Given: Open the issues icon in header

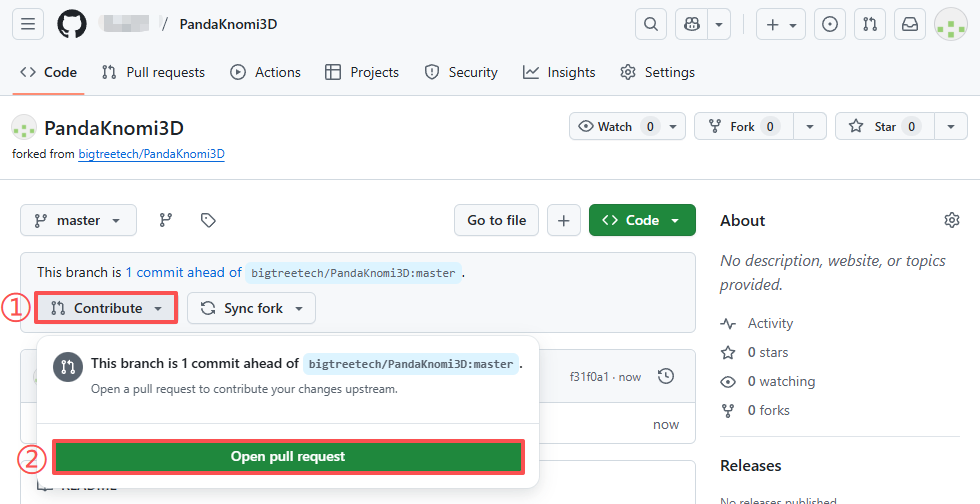Looking at the screenshot, I should (829, 25).
